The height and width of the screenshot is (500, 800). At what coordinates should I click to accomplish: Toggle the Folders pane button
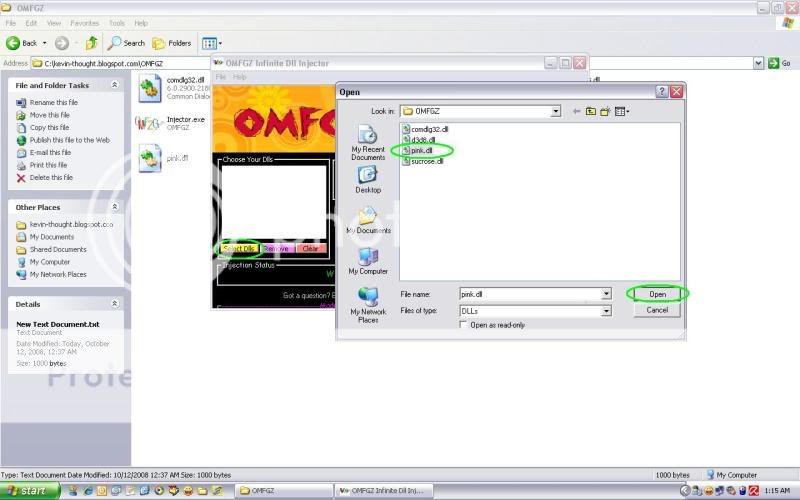coord(173,43)
